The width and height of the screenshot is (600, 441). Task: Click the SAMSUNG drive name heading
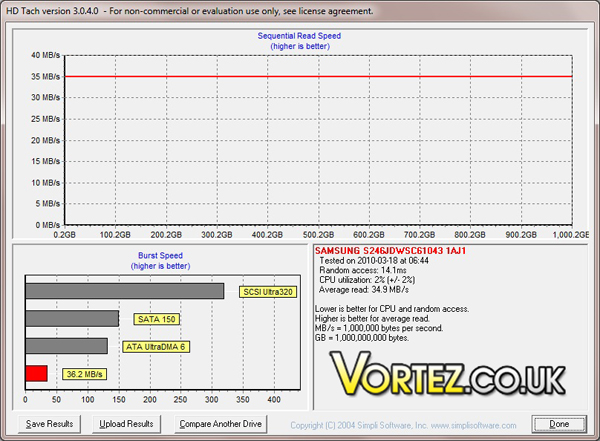pyautogui.click(x=390, y=251)
